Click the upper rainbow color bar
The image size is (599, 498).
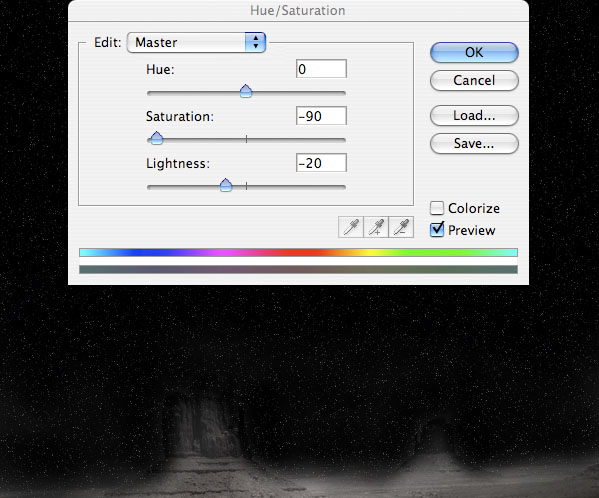(x=298, y=252)
